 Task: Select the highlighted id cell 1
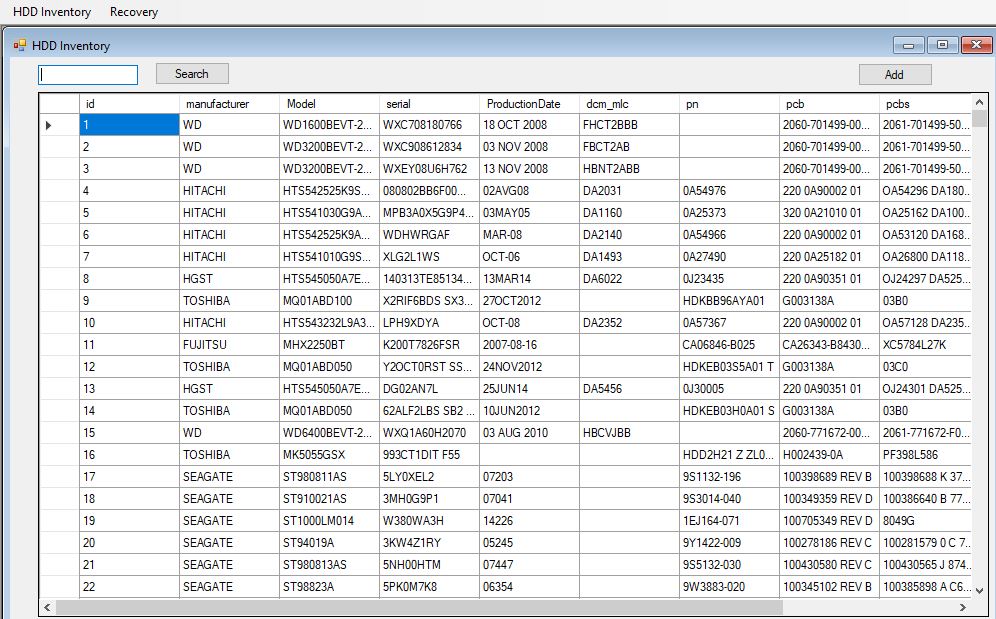tap(130, 125)
